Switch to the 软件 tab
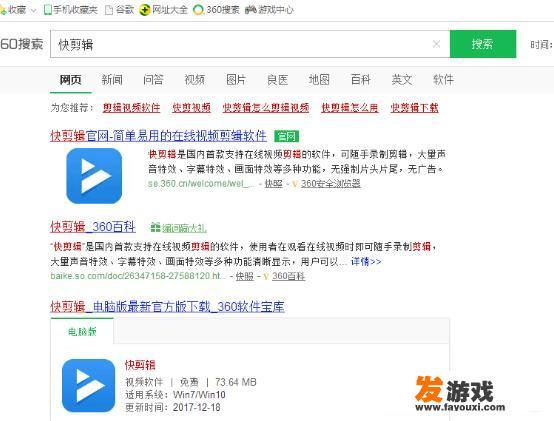The height and width of the screenshot is (421, 554). (443, 79)
